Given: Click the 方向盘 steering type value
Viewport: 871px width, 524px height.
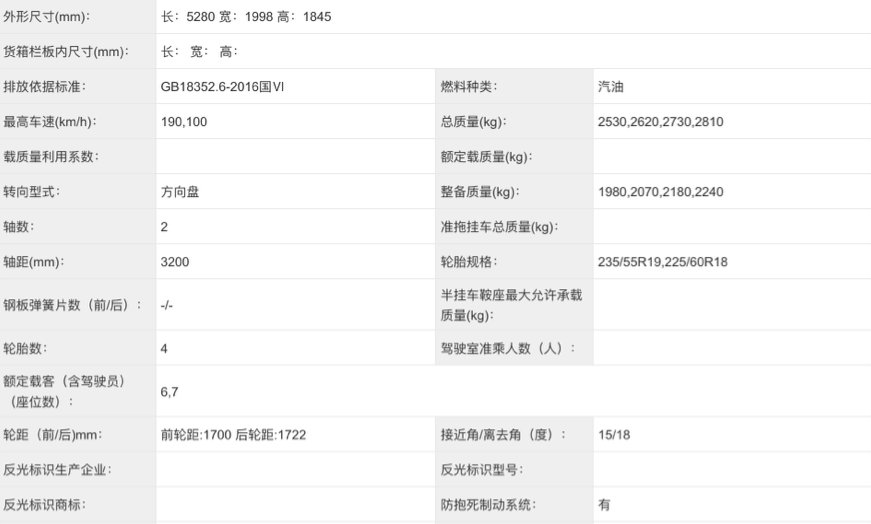Looking at the screenshot, I should (x=180, y=192).
